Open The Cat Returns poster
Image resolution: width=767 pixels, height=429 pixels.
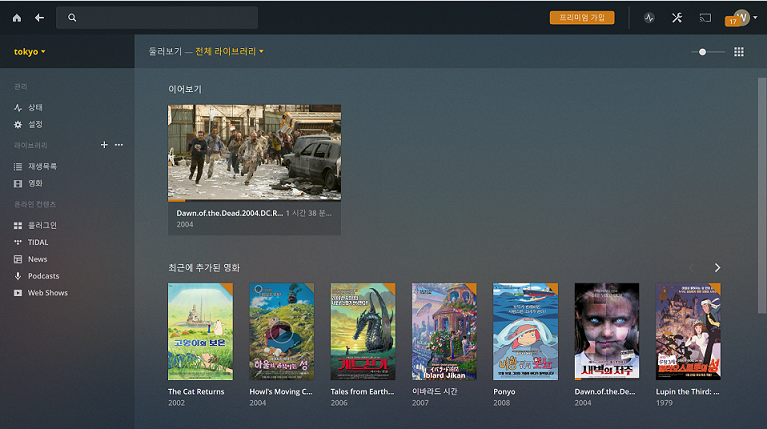pyautogui.click(x=201, y=331)
